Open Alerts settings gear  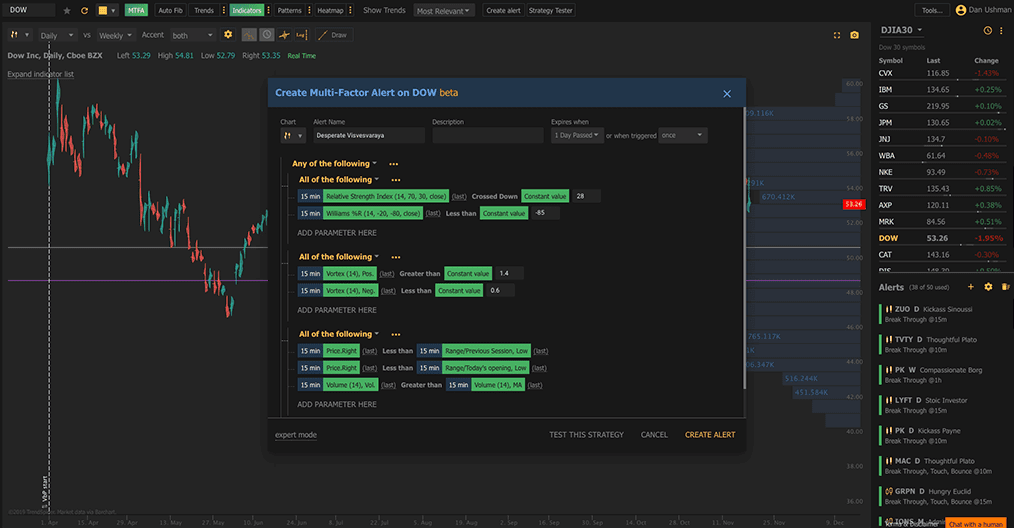click(988, 287)
